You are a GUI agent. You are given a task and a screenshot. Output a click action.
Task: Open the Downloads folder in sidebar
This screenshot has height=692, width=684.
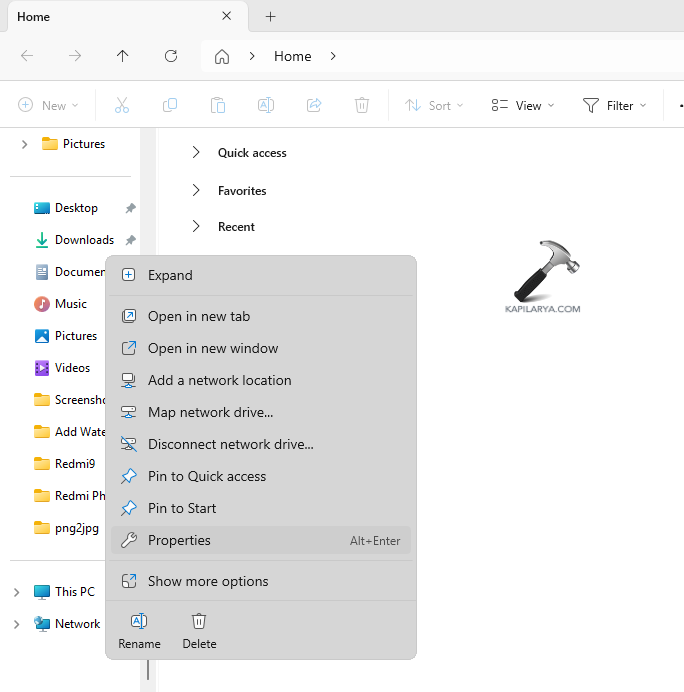coord(84,240)
